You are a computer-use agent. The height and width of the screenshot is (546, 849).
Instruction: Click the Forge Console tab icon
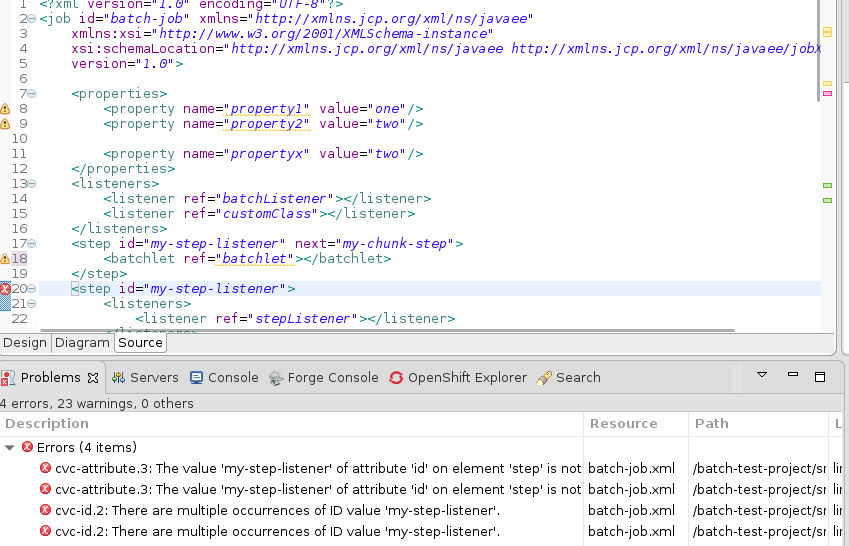276,378
